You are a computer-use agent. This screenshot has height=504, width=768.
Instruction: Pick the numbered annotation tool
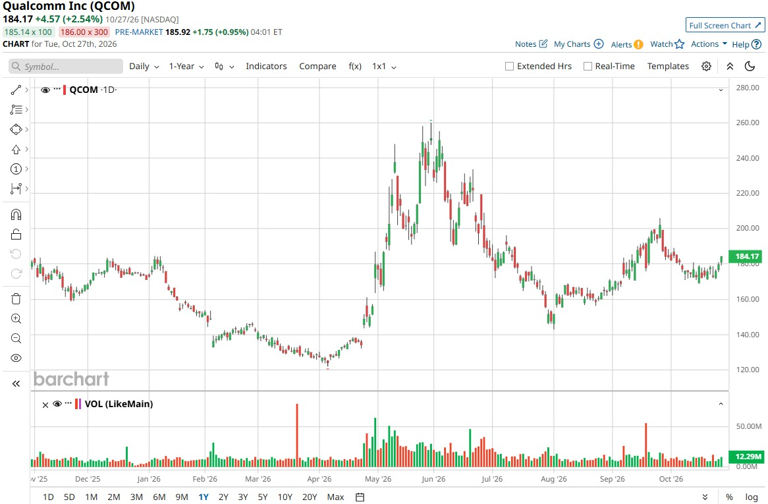(x=16, y=169)
